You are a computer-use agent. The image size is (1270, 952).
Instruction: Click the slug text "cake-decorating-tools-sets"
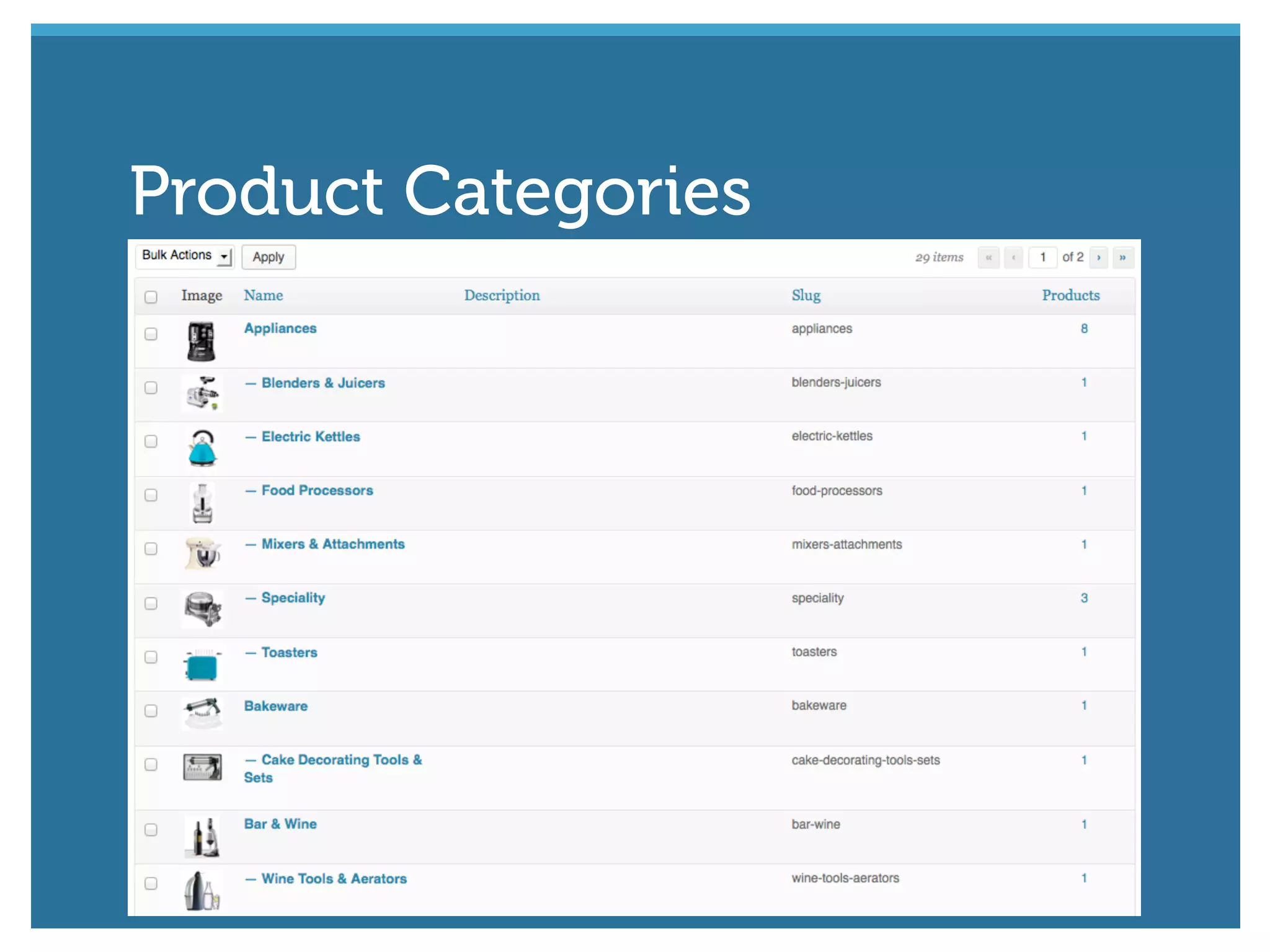click(866, 760)
